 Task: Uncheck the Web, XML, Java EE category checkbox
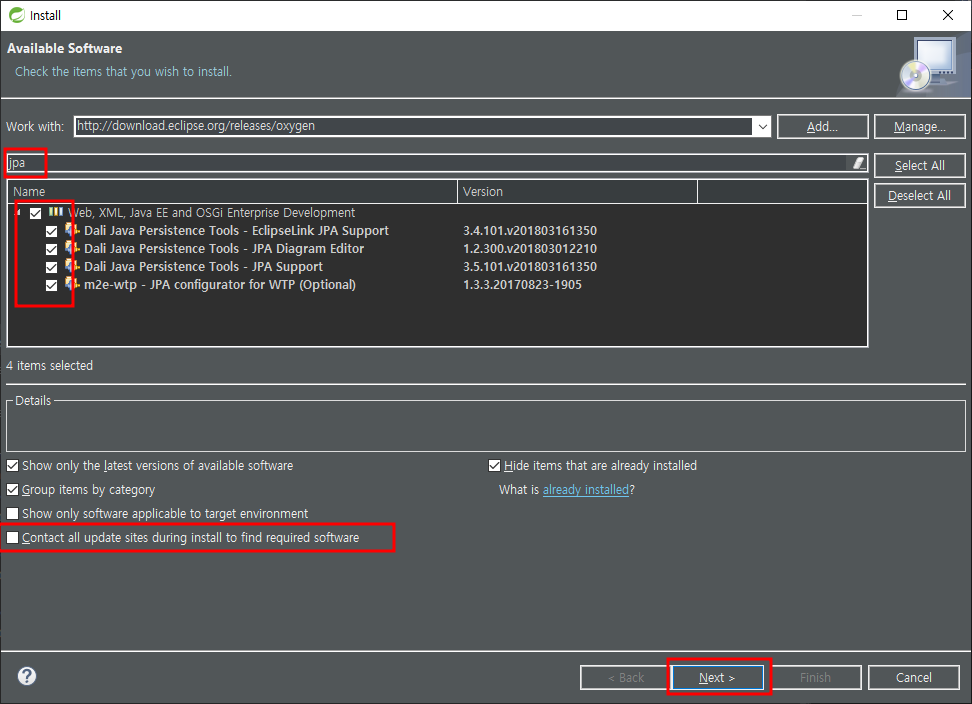(x=36, y=213)
